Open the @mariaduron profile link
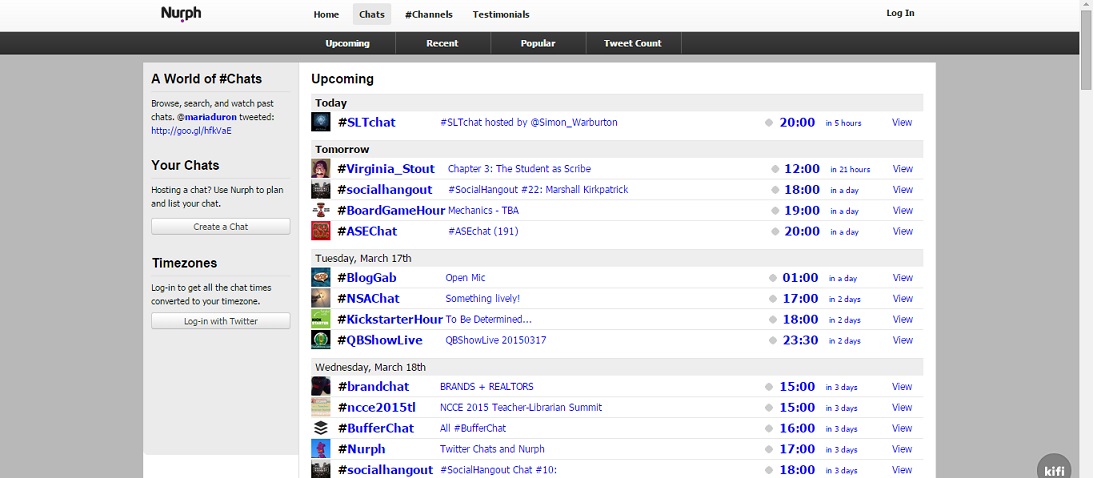The image size is (1094, 478). (208, 117)
